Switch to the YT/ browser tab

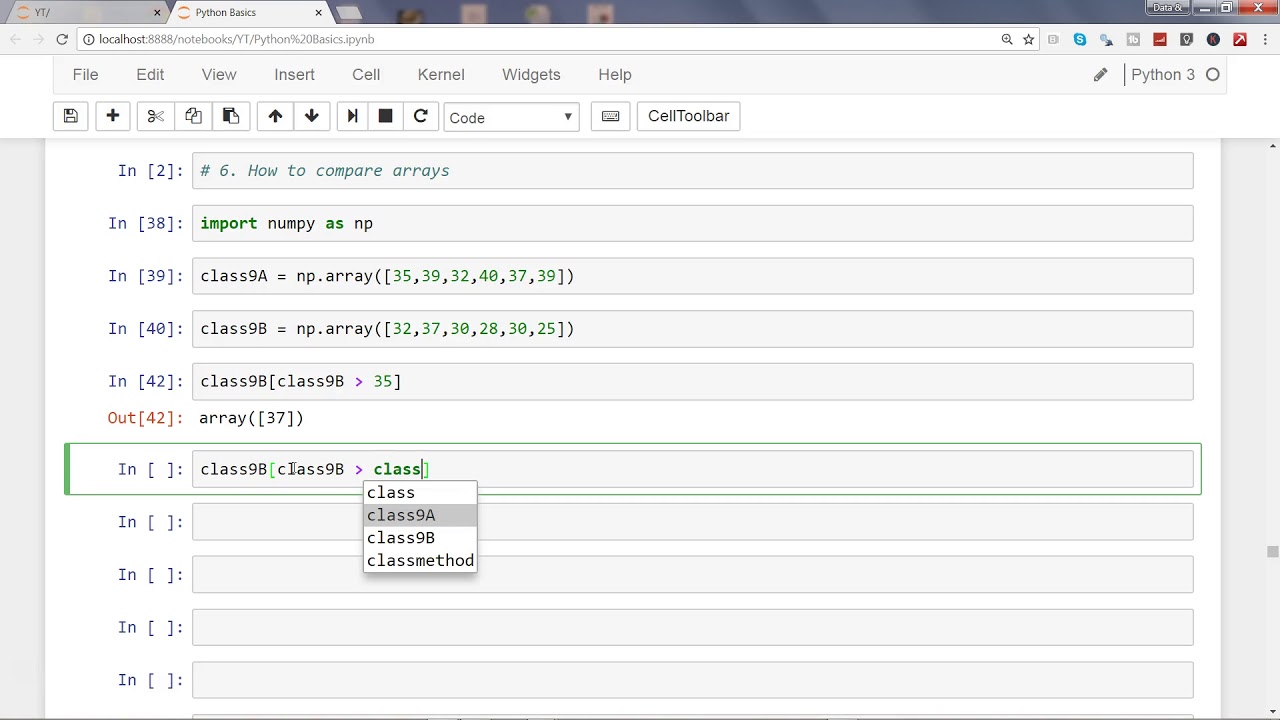(x=85, y=12)
